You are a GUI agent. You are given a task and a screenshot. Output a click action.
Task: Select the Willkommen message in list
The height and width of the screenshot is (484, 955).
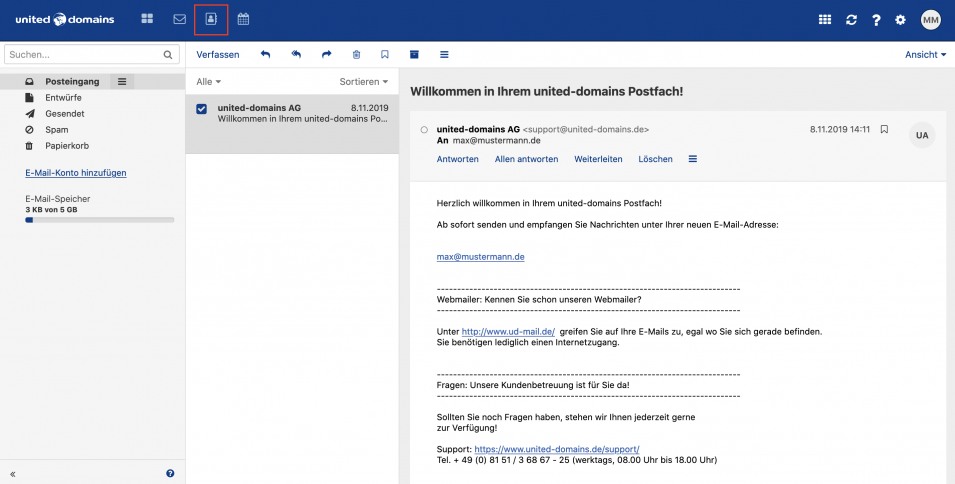tap(292, 124)
